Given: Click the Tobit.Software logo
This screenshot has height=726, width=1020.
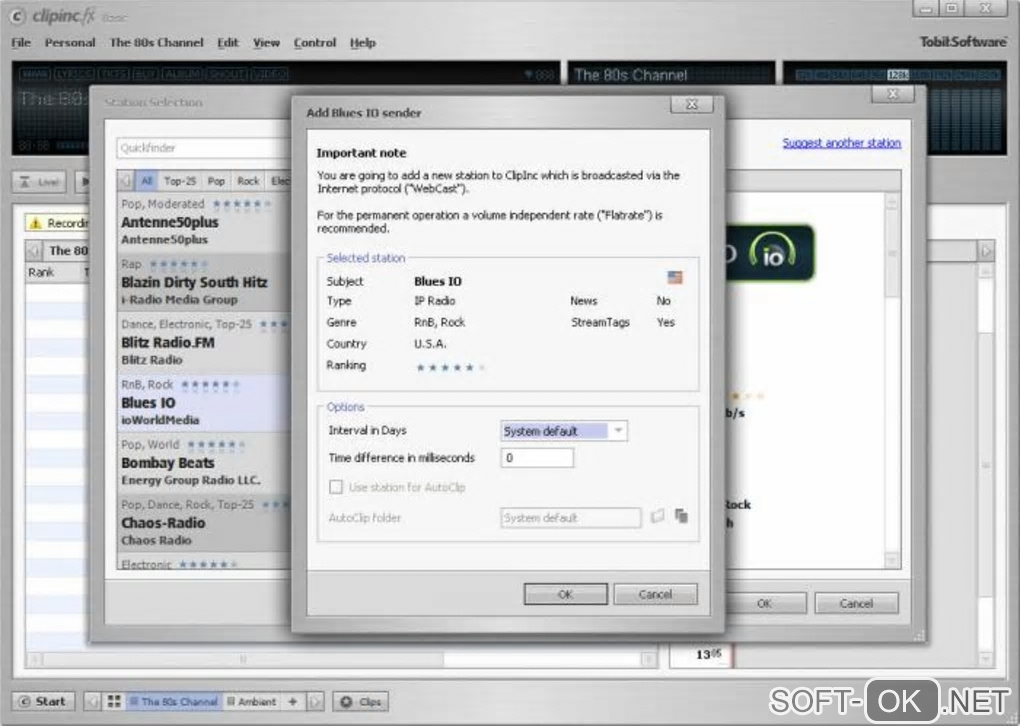Looking at the screenshot, I should click(x=963, y=42).
